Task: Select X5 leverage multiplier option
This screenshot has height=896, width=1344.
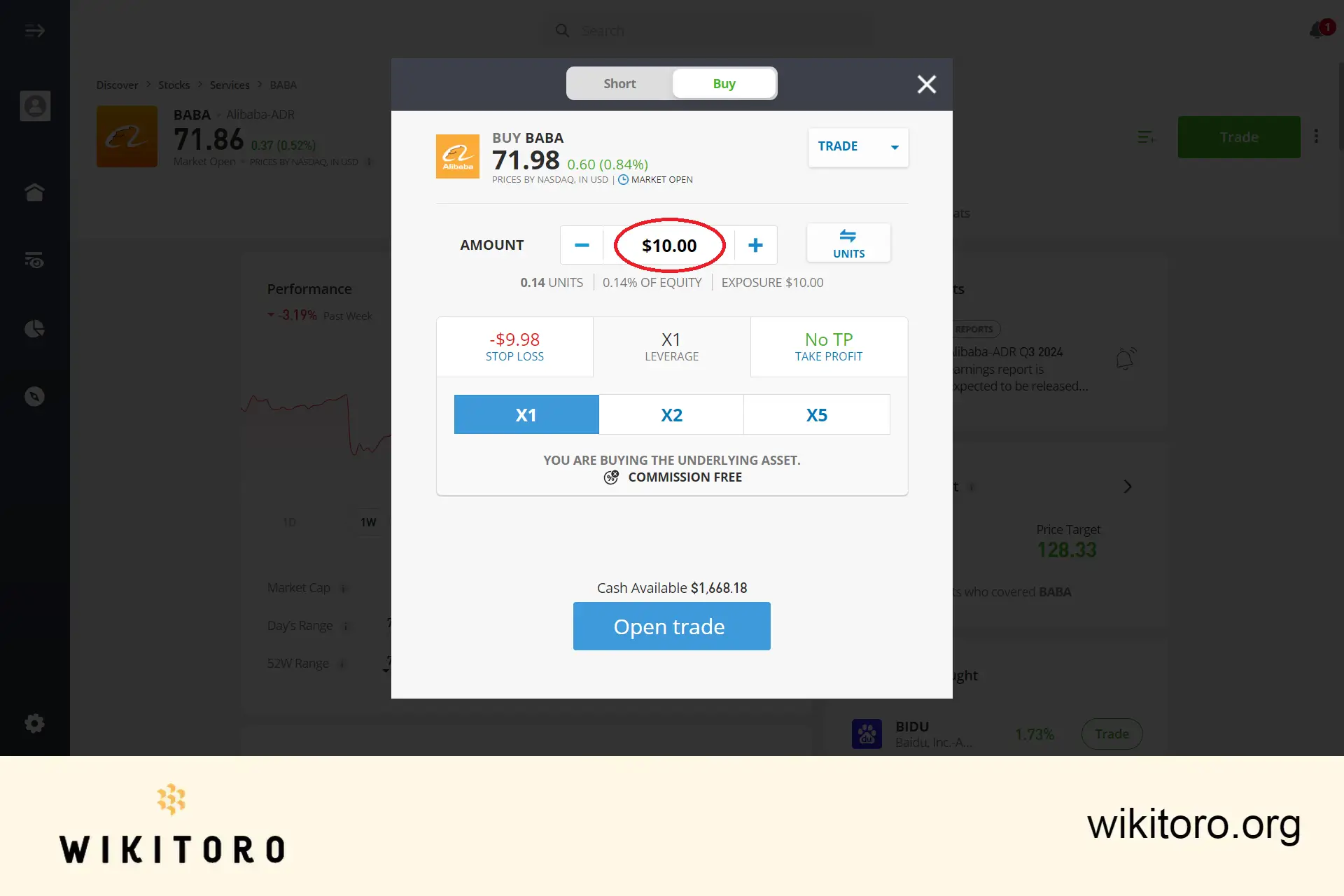Action: [x=816, y=414]
